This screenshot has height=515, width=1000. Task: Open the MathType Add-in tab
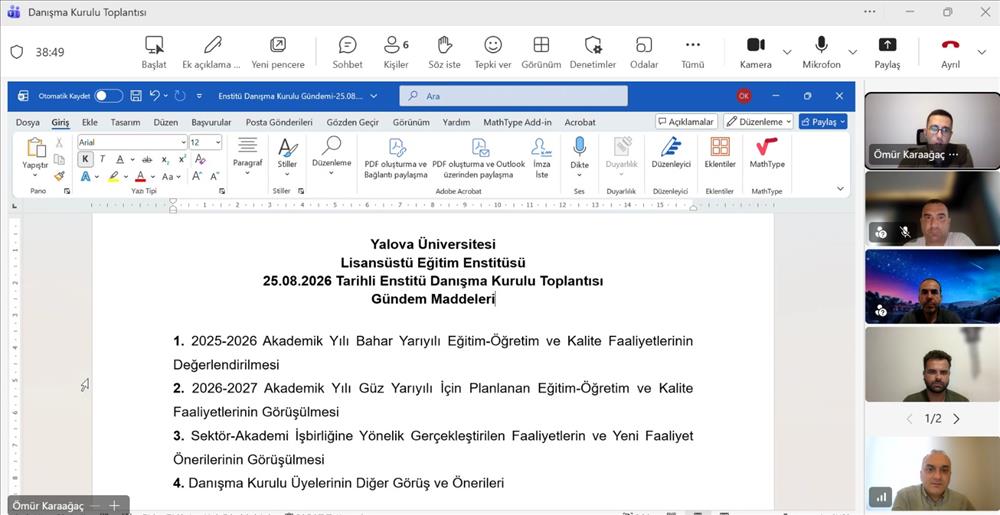click(x=517, y=122)
